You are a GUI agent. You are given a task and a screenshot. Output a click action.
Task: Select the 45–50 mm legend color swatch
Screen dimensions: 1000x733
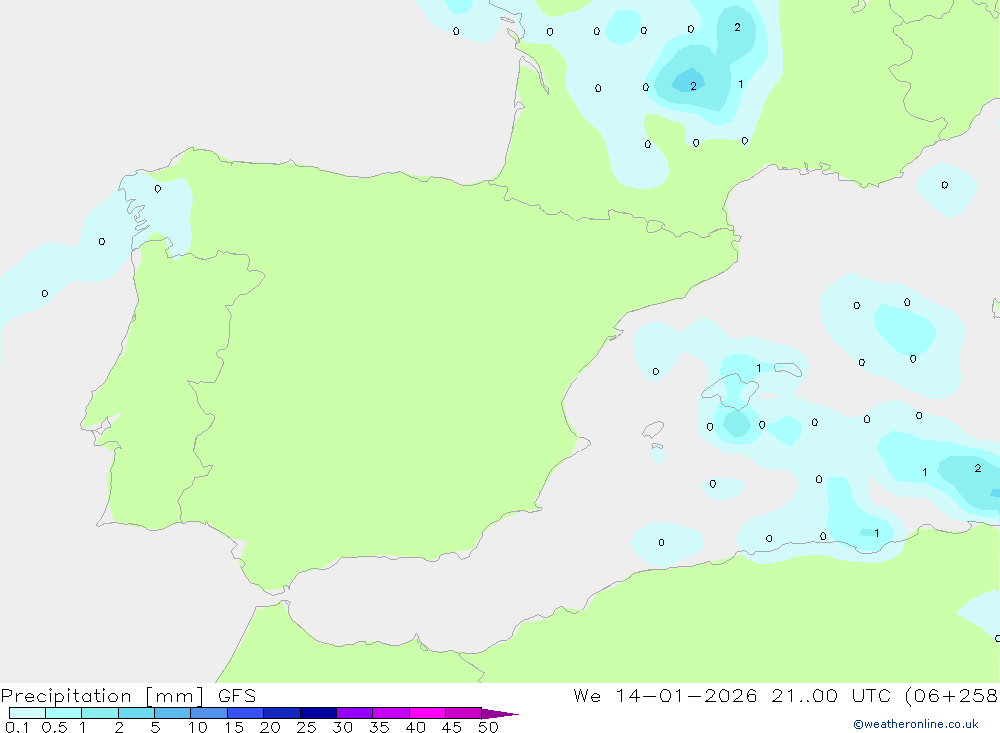click(463, 713)
